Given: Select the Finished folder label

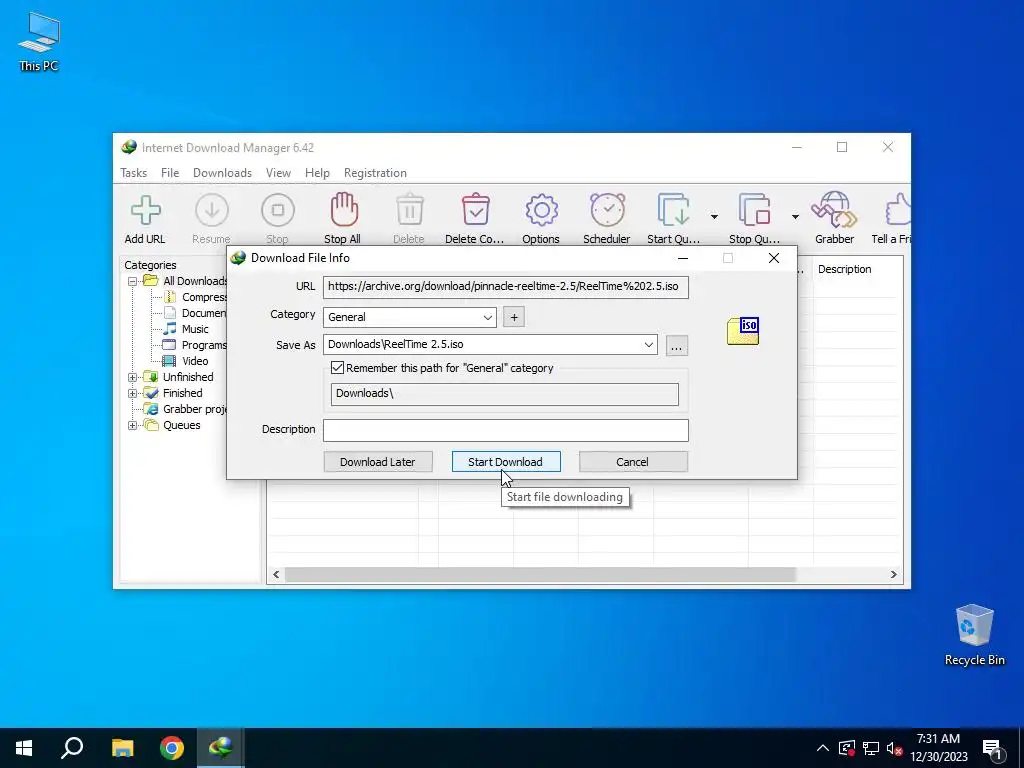Looking at the screenshot, I should pyautogui.click(x=182, y=393).
